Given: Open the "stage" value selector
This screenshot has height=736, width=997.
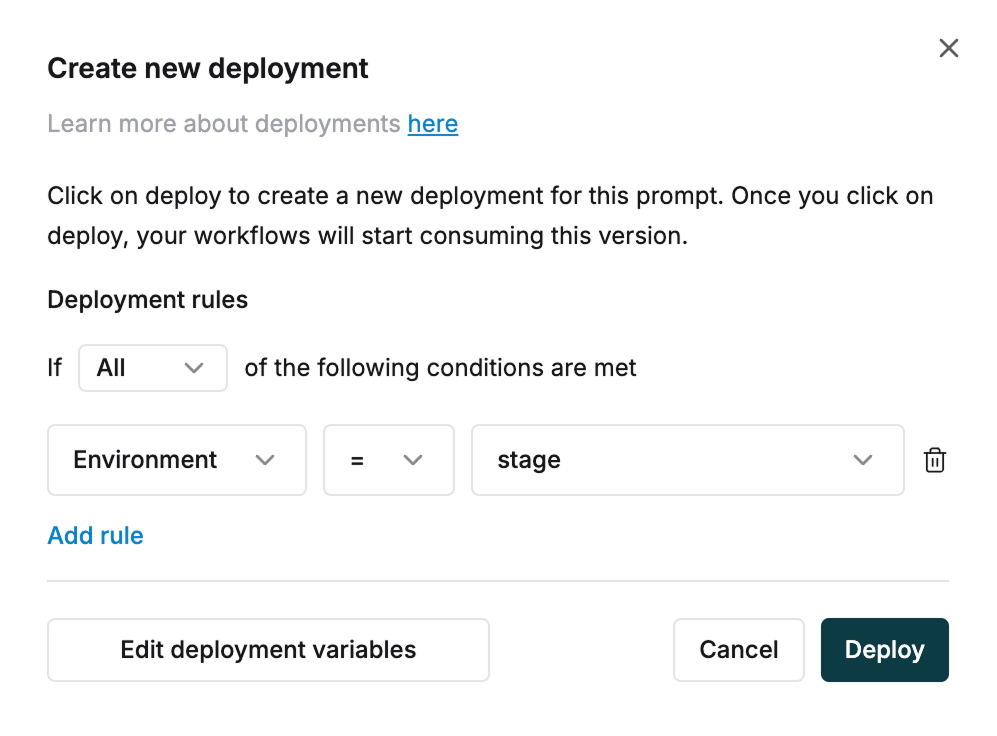Looking at the screenshot, I should tap(687, 460).
